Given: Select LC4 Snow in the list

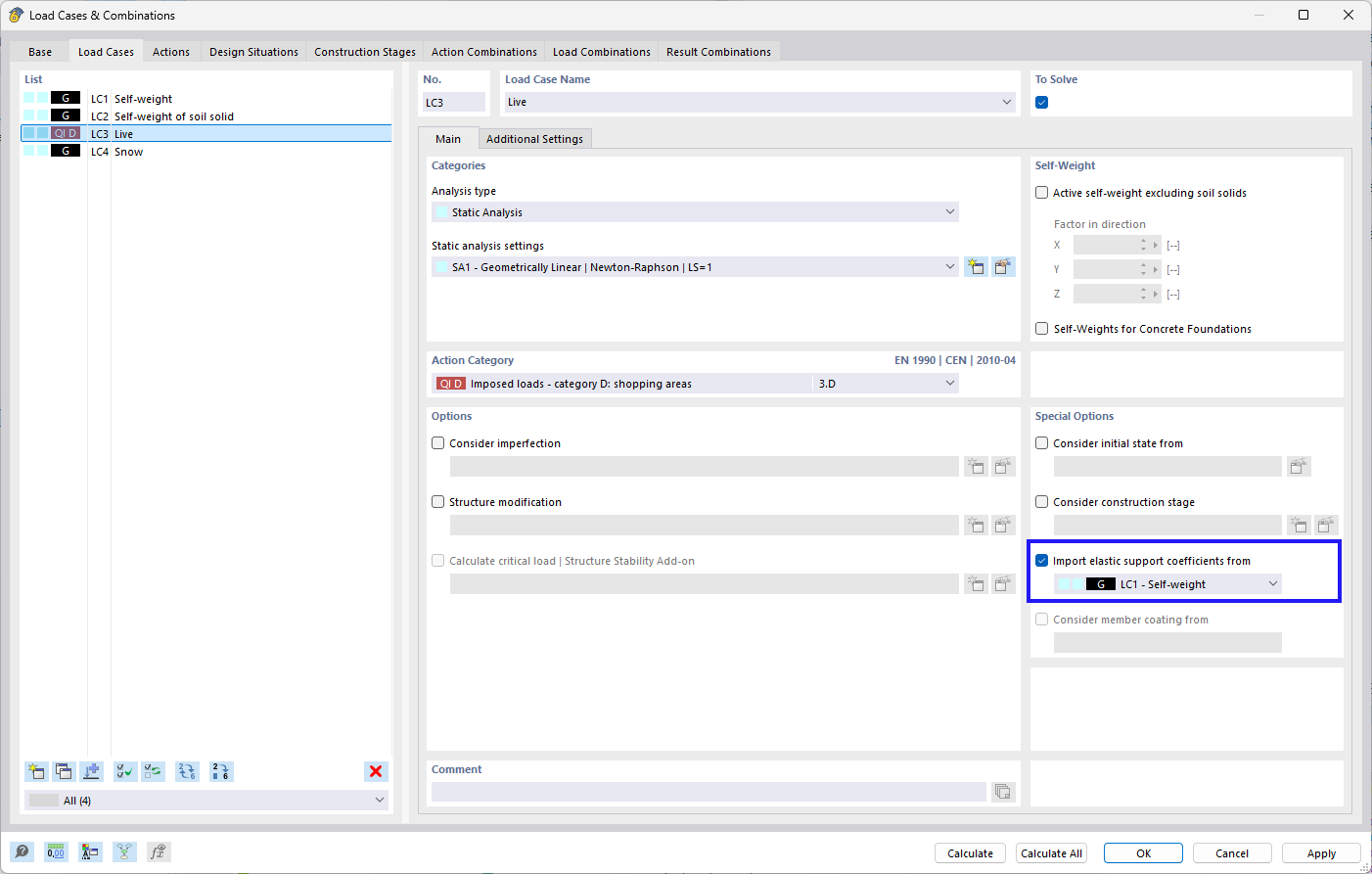Looking at the screenshot, I should (206, 152).
